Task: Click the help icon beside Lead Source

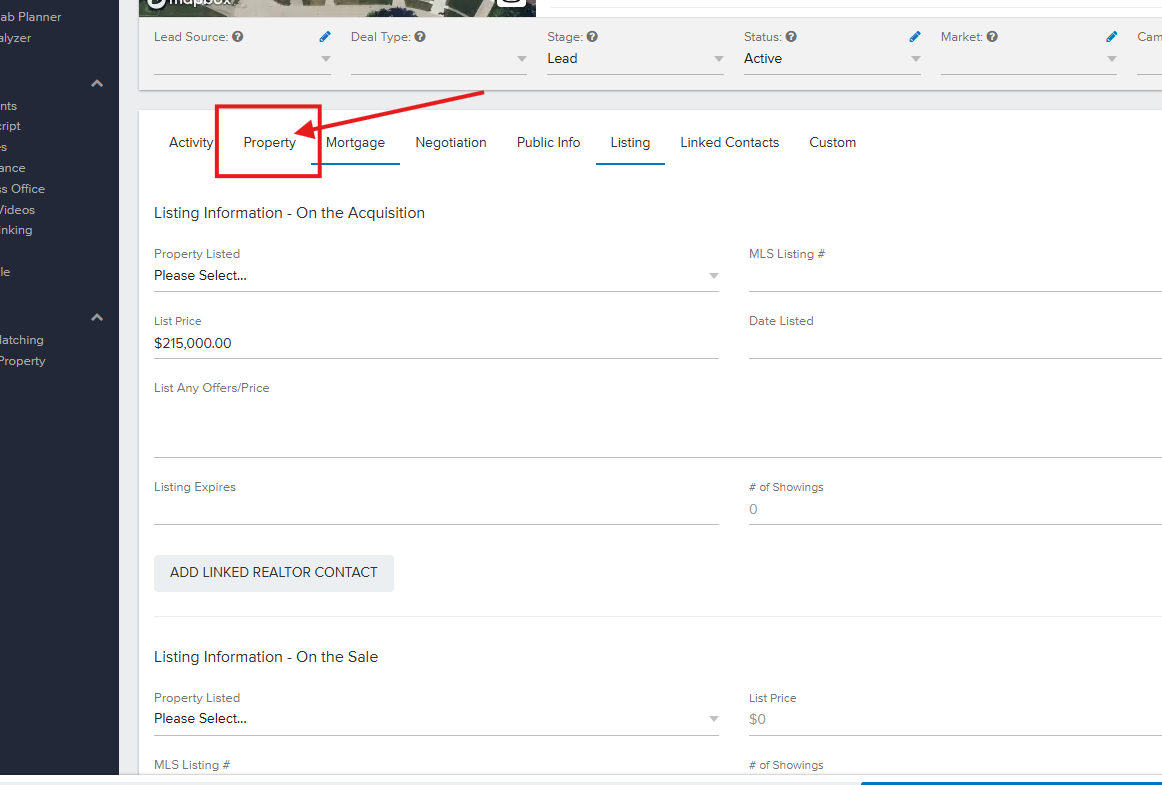Action: 238,37
